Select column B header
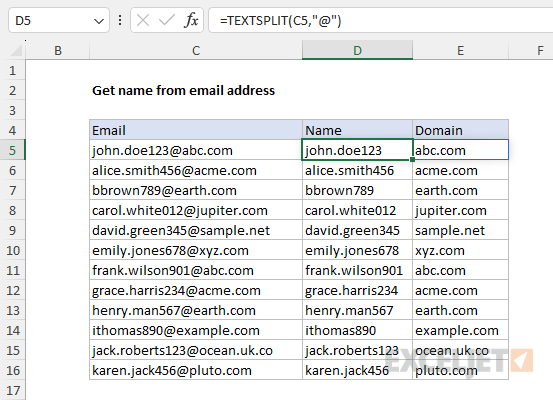This screenshot has width=553, height=400. click(x=58, y=50)
